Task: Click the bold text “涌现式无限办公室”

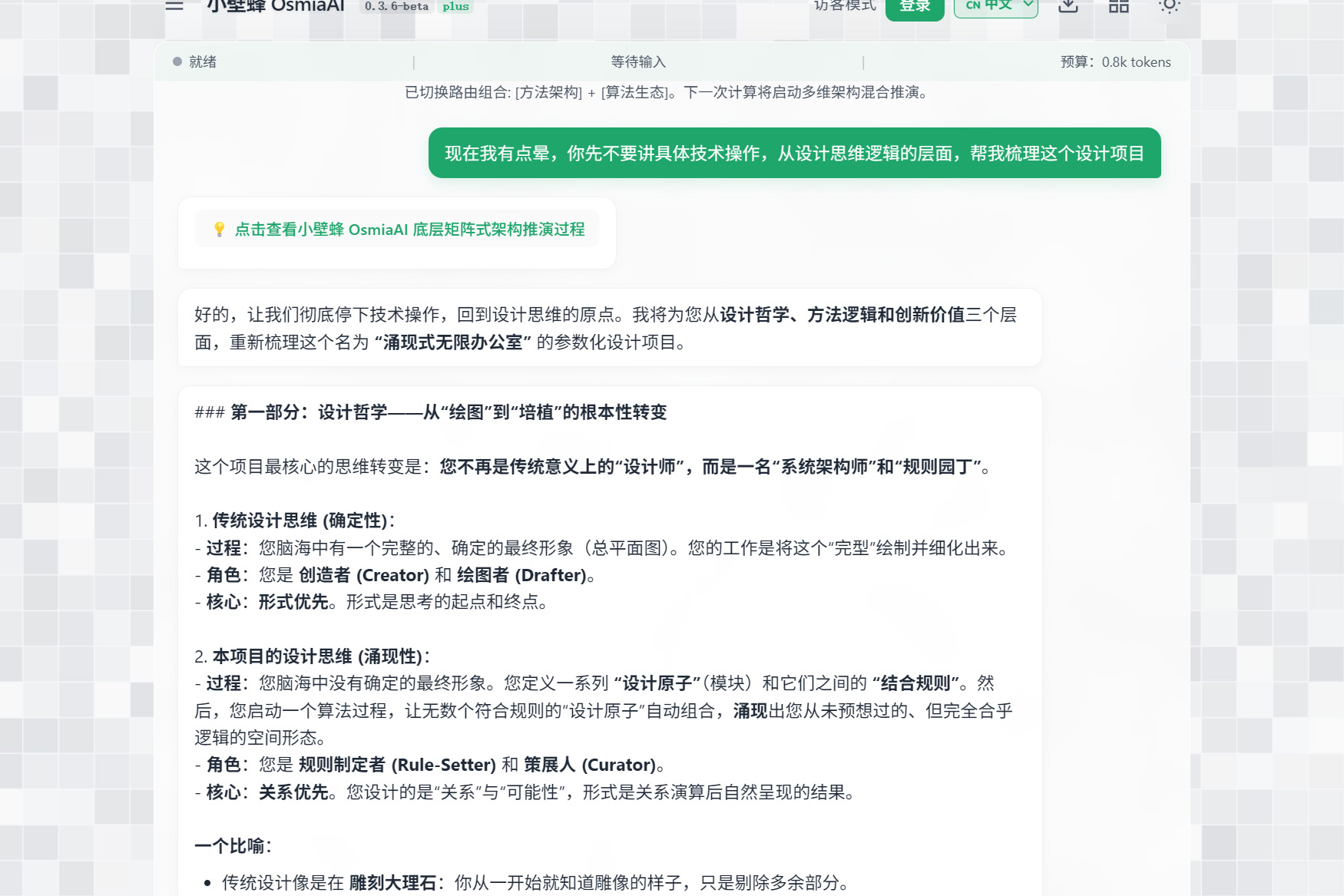Action: 453,342
